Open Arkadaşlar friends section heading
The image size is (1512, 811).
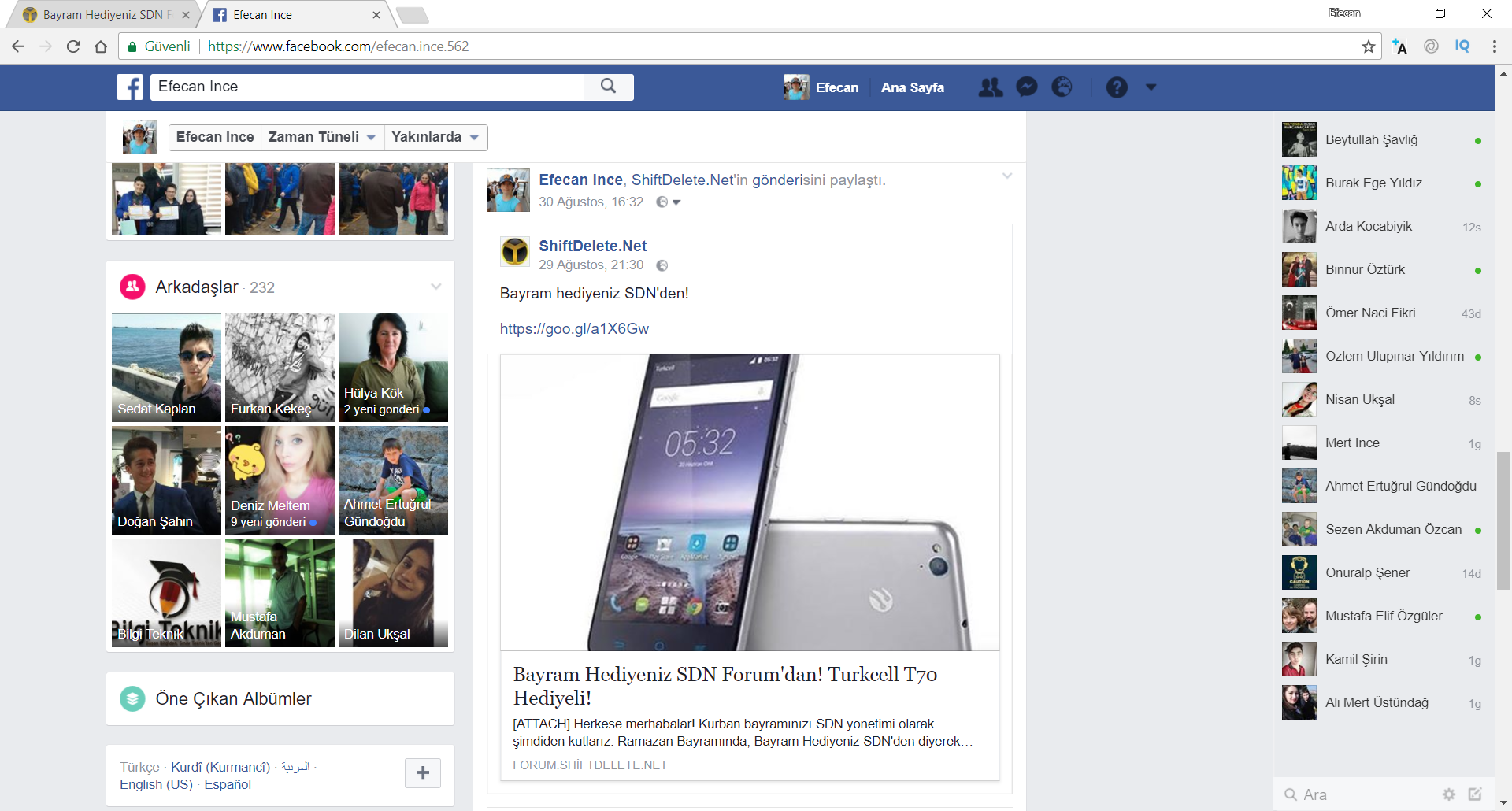pos(197,287)
